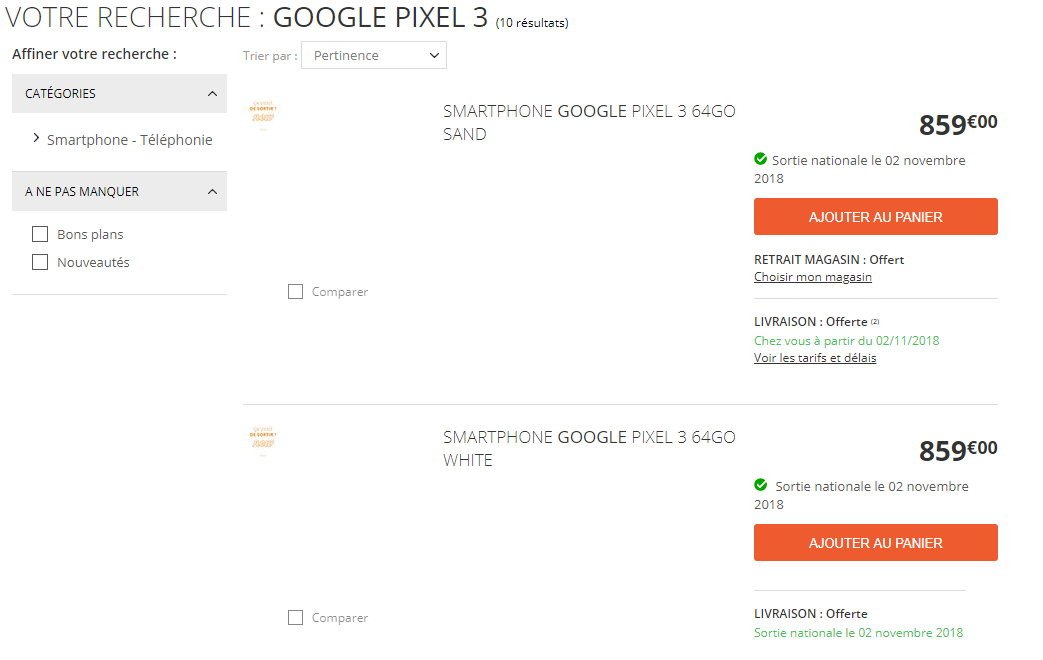Check Comparer for the Pixel 3 White
This screenshot has width=1043, height=660.
pyautogui.click(x=295, y=618)
